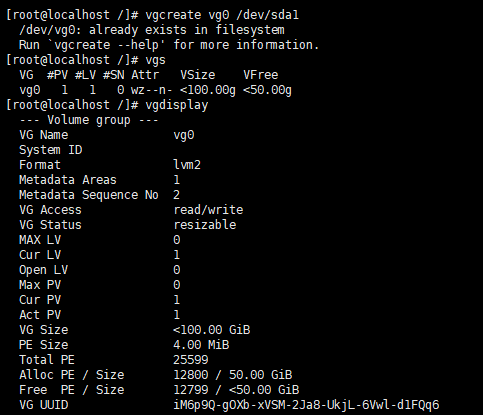Click the vgcreate vg0 /dev/sda1 command text
This screenshot has height=415, width=483.
222,15
